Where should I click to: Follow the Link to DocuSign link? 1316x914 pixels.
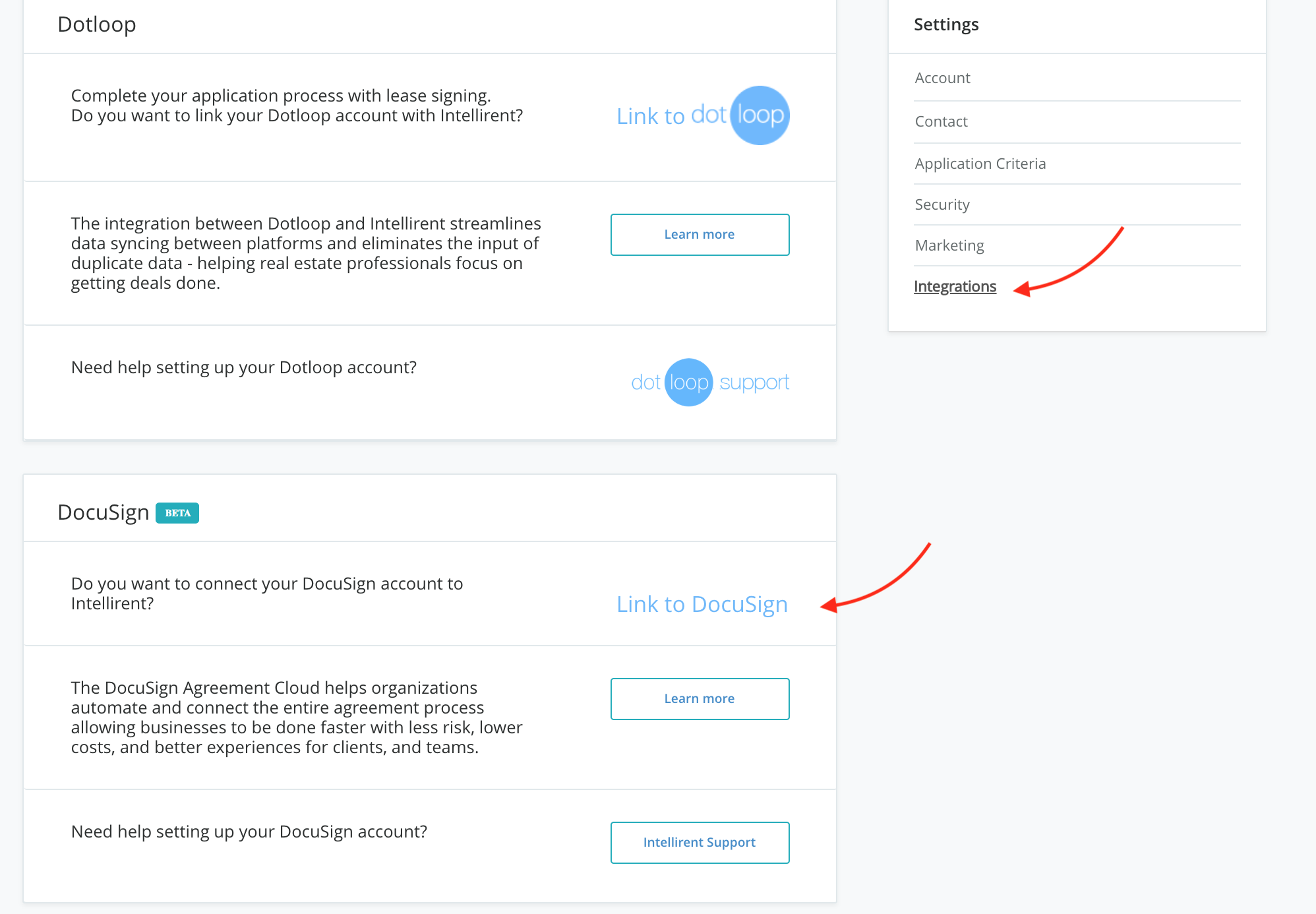coord(702,604)
